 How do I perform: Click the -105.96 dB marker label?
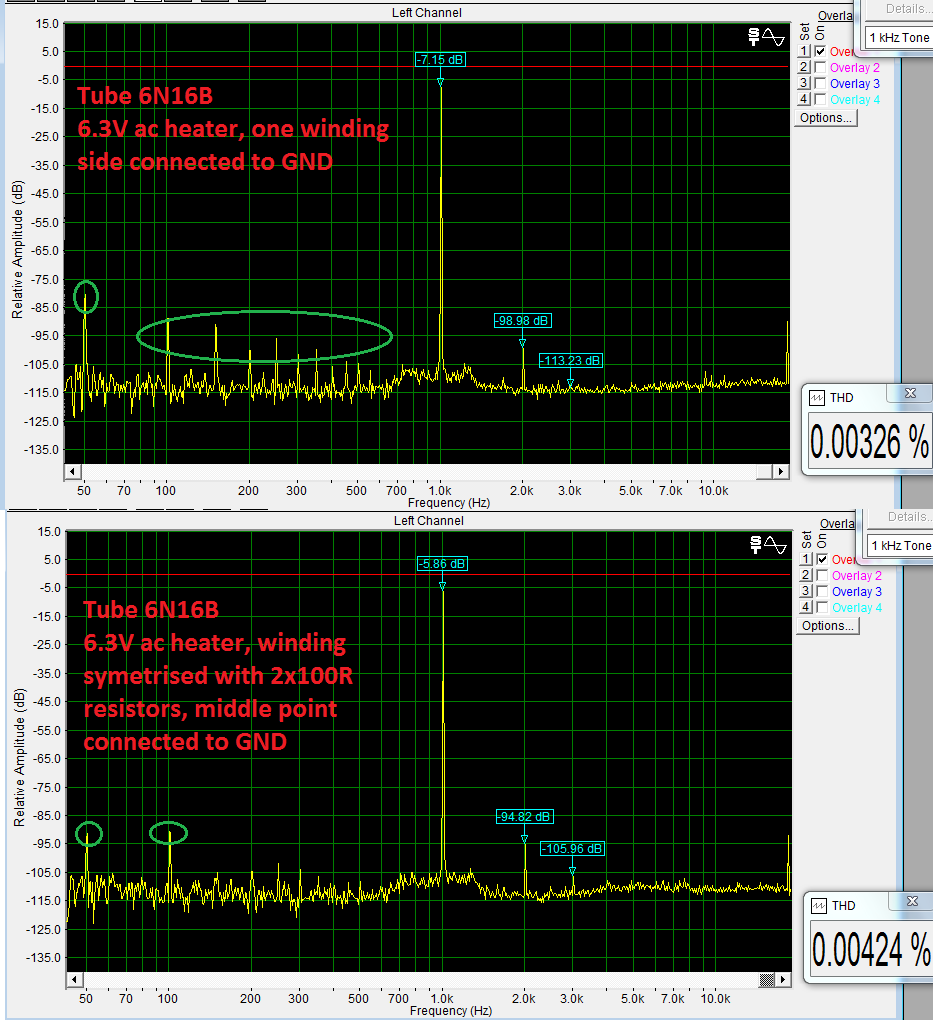pos(573,849)
